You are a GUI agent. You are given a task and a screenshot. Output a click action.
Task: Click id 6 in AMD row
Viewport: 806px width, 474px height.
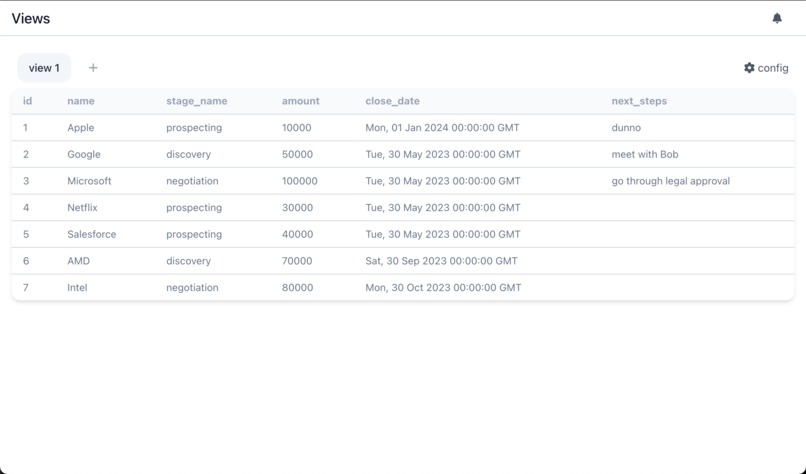point(26,261)
